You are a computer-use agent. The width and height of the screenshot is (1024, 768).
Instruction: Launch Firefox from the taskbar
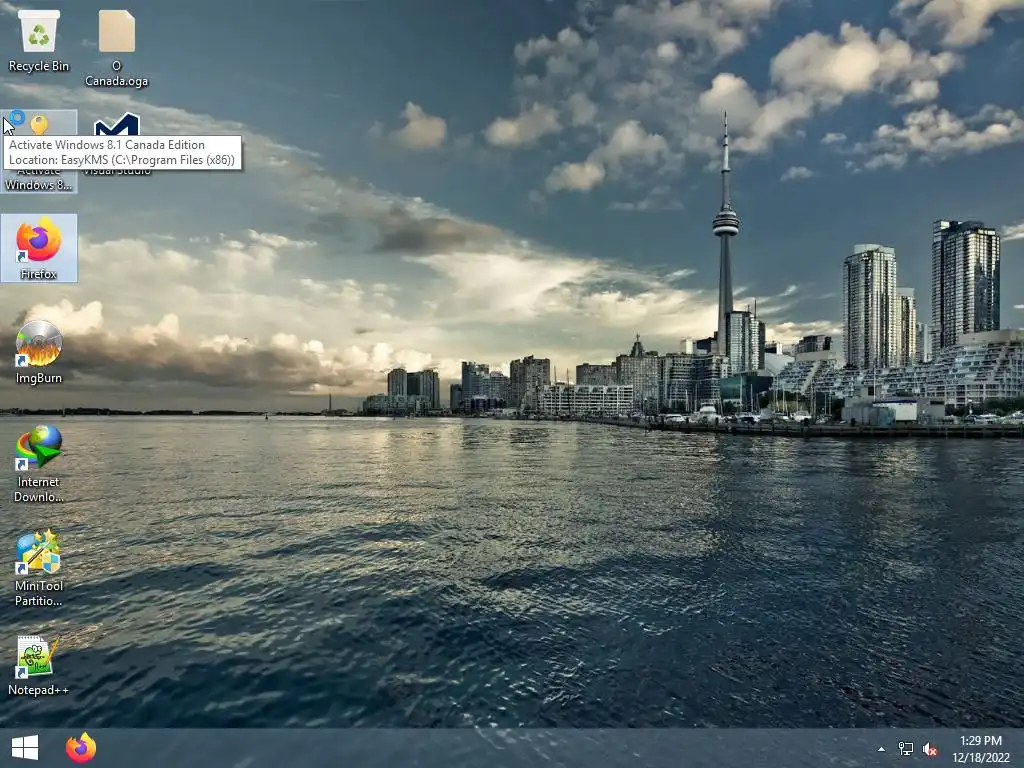(81, 748)
